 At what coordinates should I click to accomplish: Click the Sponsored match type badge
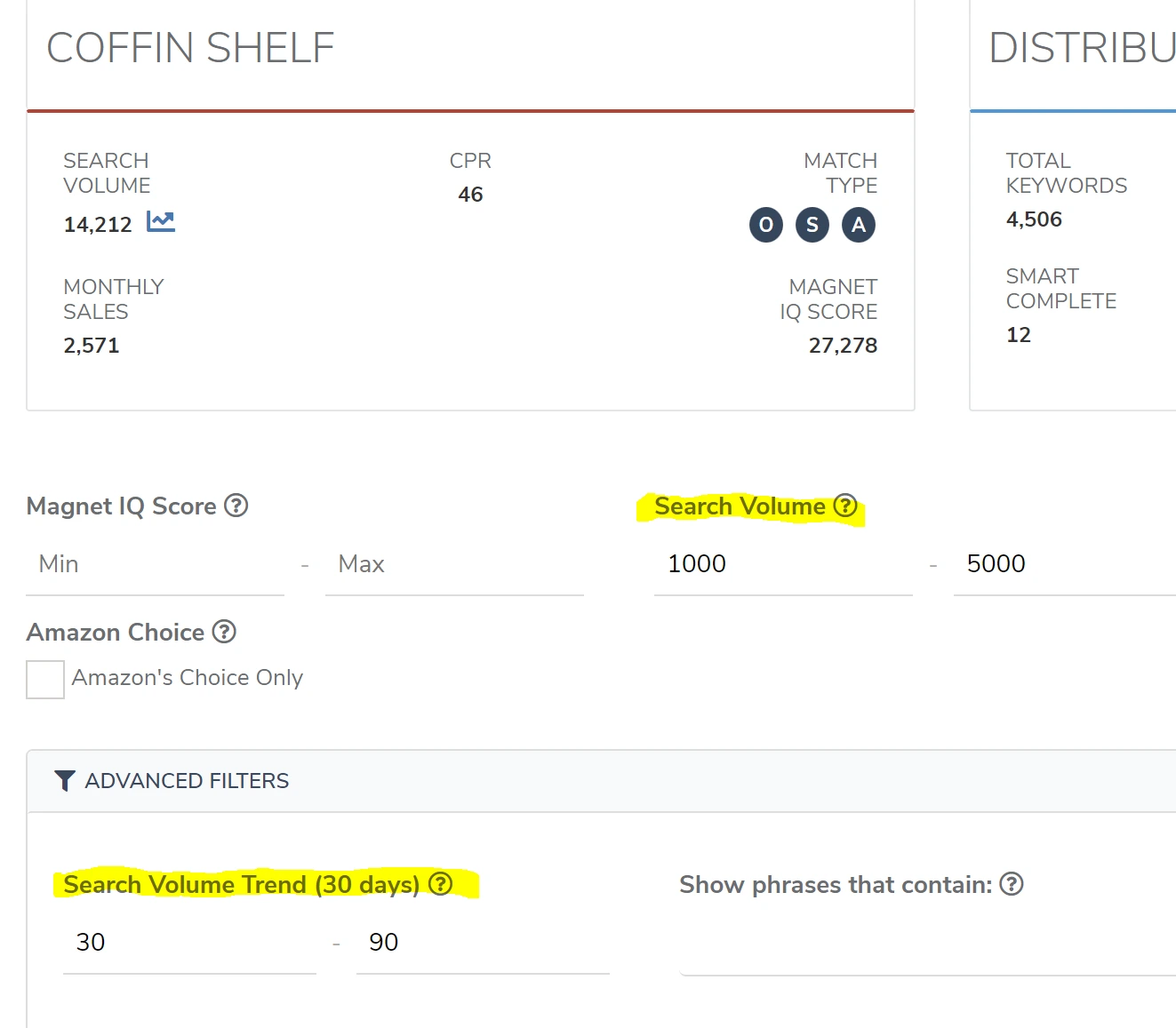pos(812,225)
